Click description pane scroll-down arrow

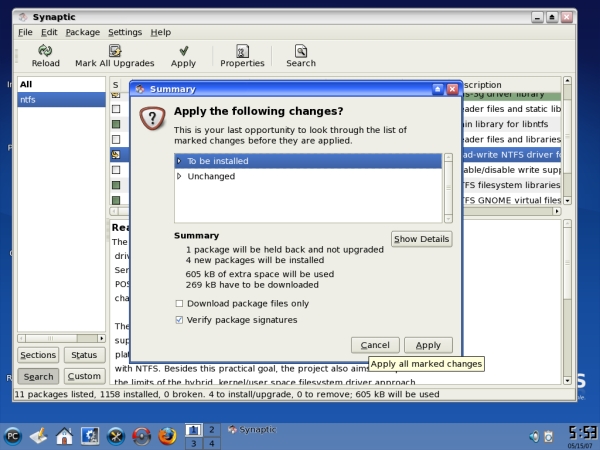(x=567, y=380)
